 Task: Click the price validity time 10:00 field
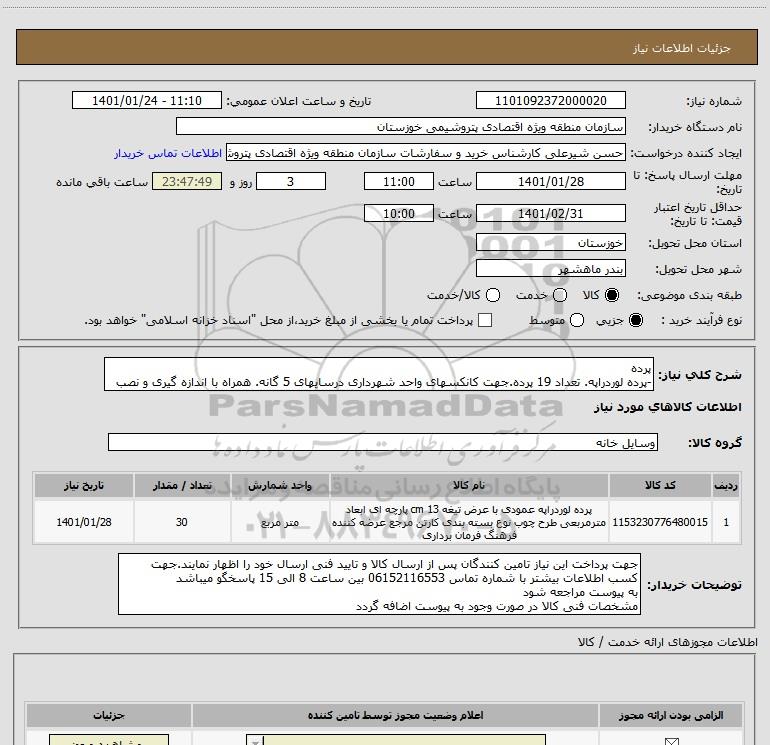click(x=399, y=213)
